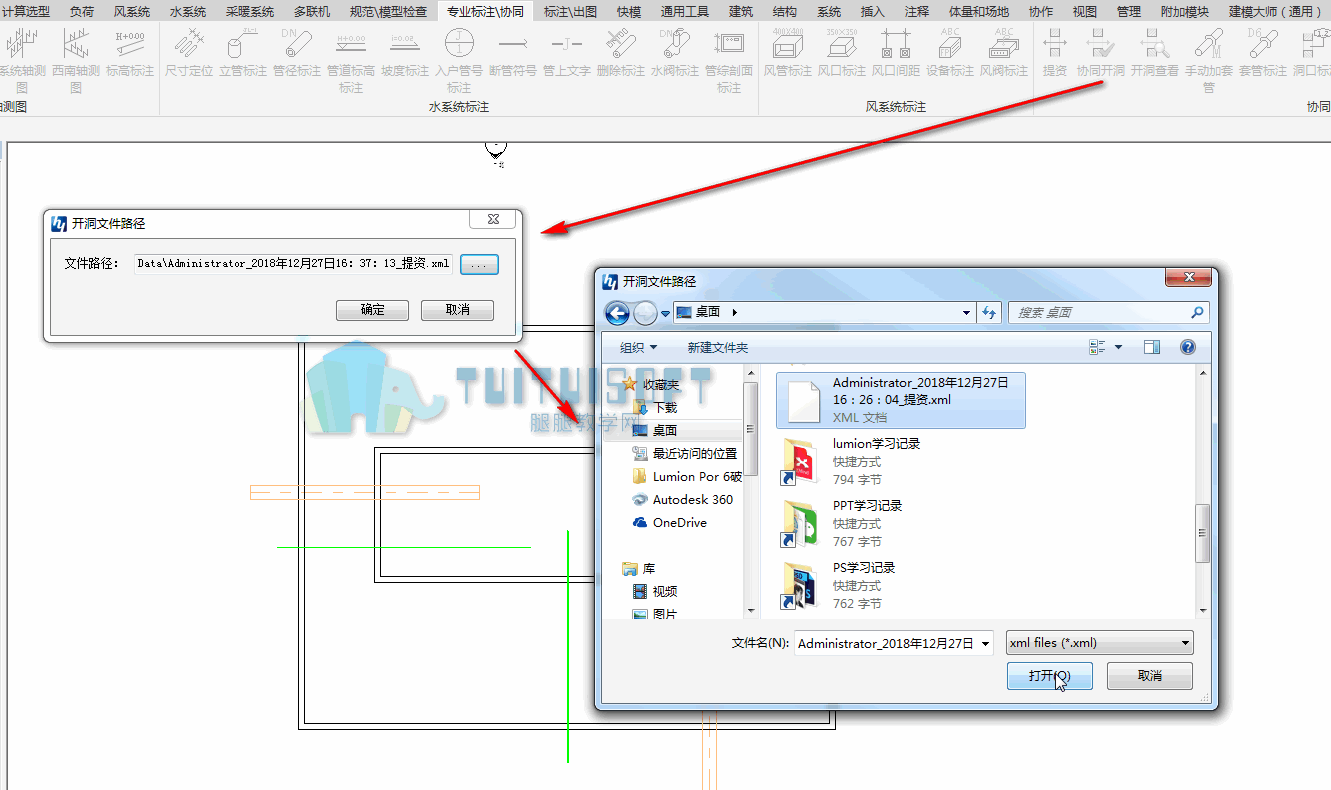Activate the 尺寸定位 tool
Viewport: 1331px width, 790px height.
coord(189,52)
